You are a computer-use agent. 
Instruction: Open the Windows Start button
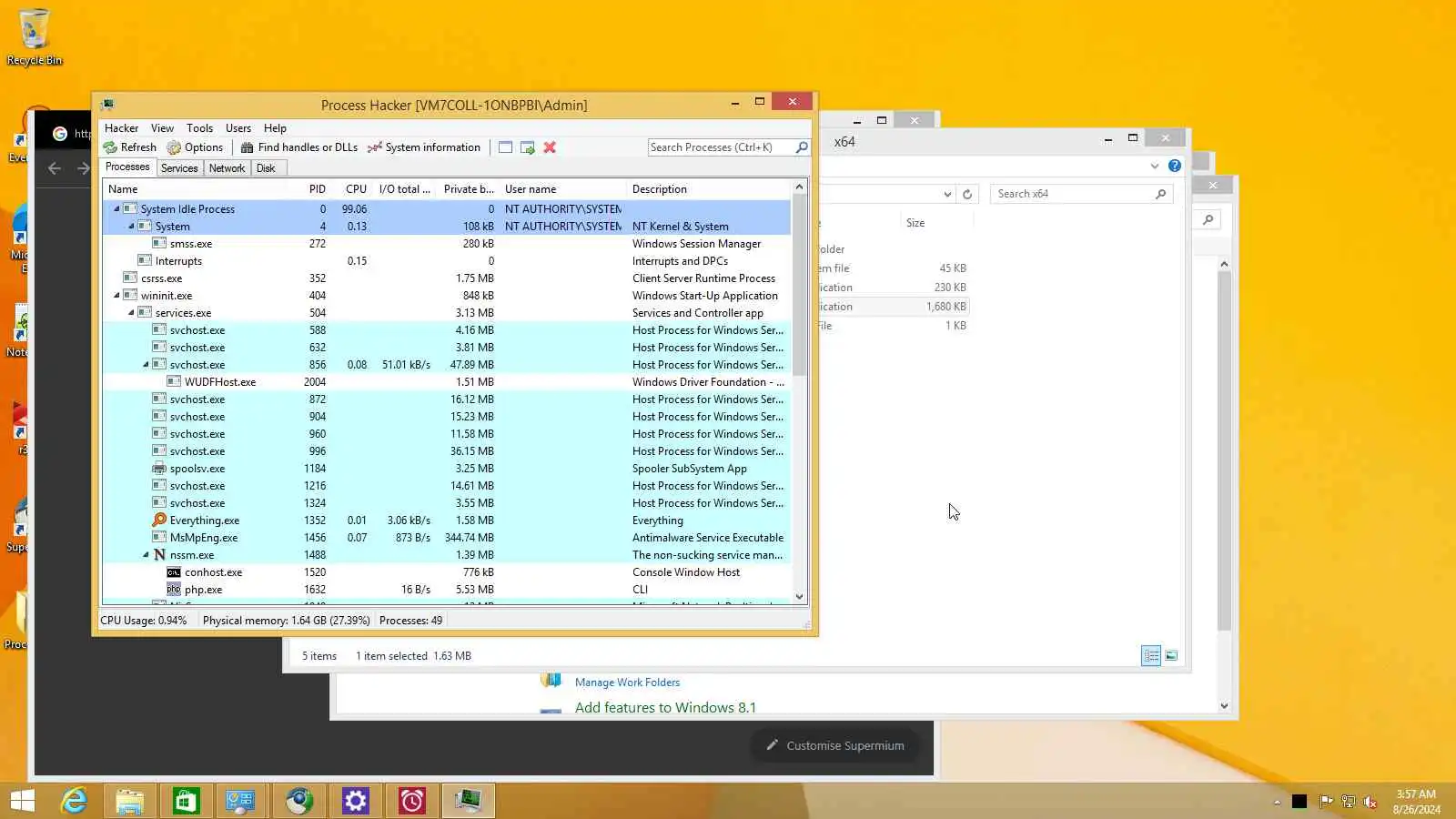(x=22, y=801)
